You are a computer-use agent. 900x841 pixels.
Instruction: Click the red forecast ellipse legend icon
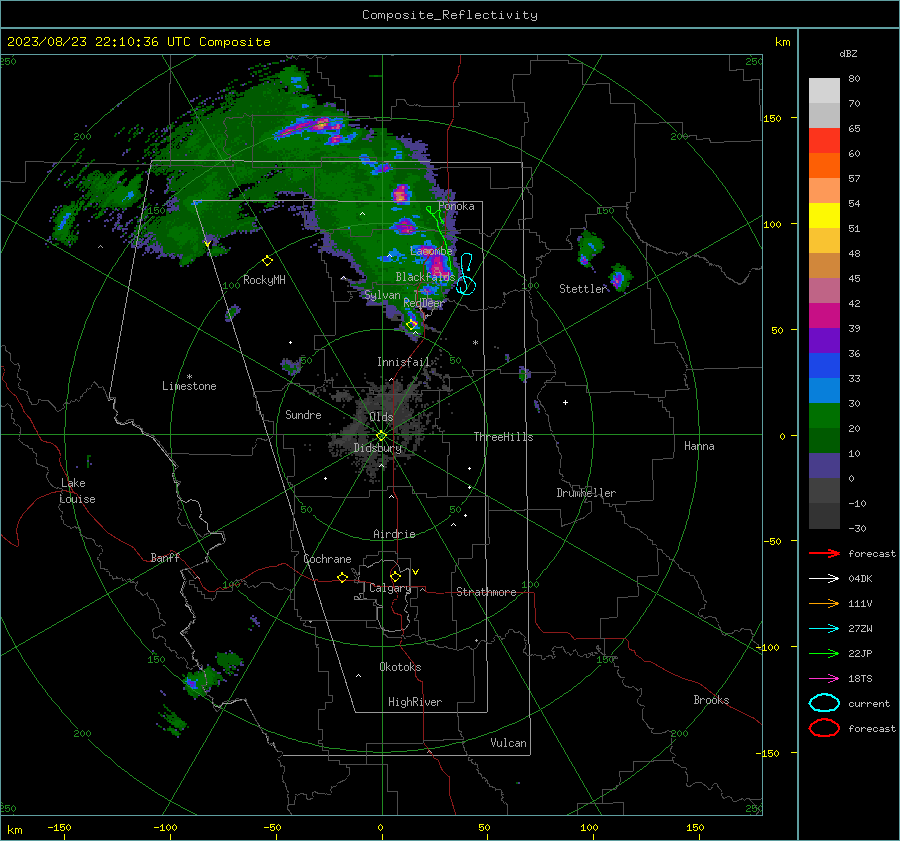coord(824,728)
